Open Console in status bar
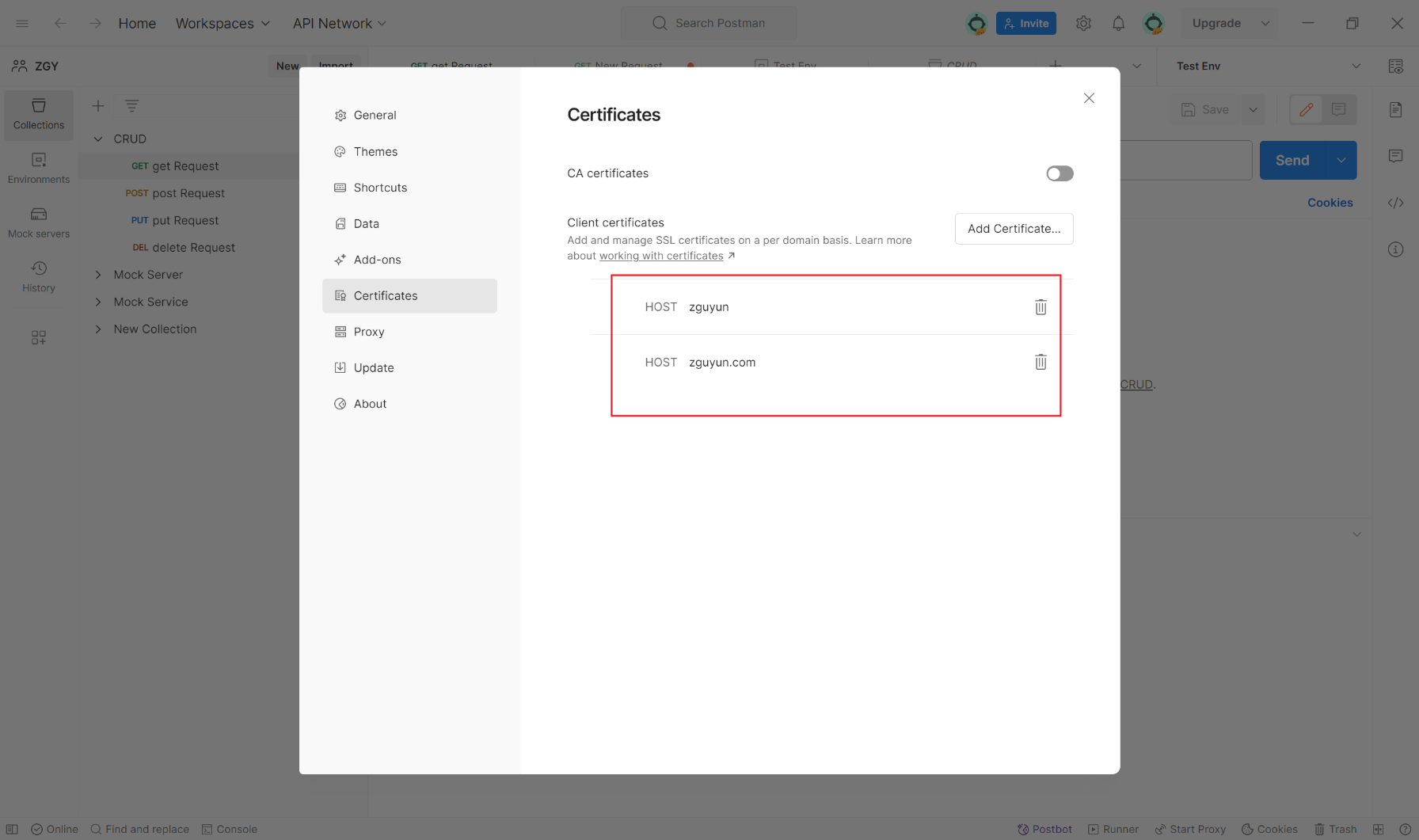This screenshot has width=1419, height=840. (x=230, y=829)
